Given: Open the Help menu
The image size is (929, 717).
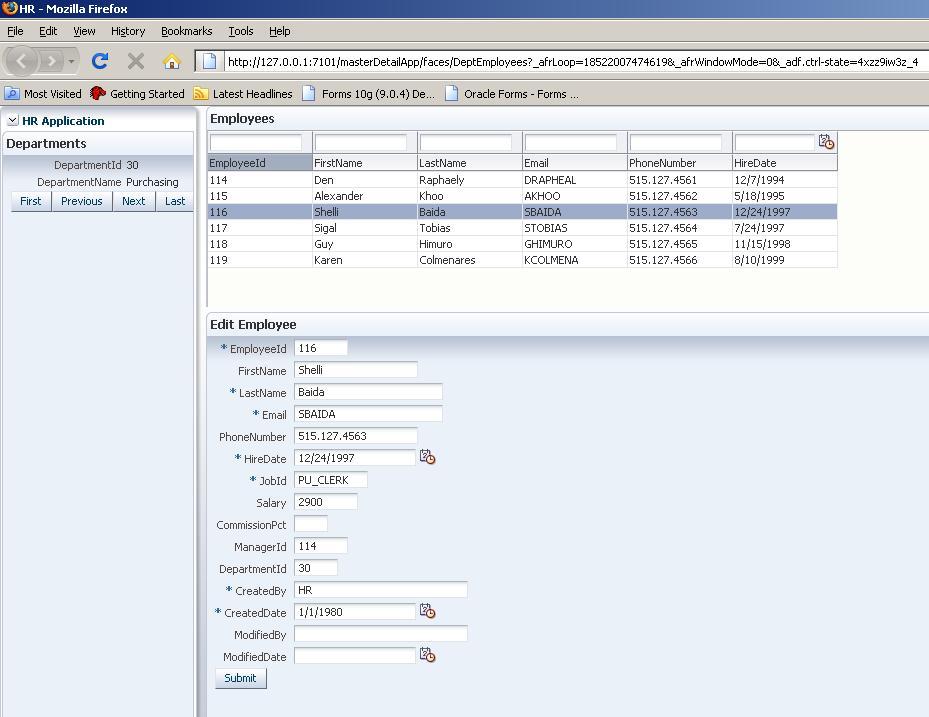Looking at the screenshot, I should coord(280,31).
